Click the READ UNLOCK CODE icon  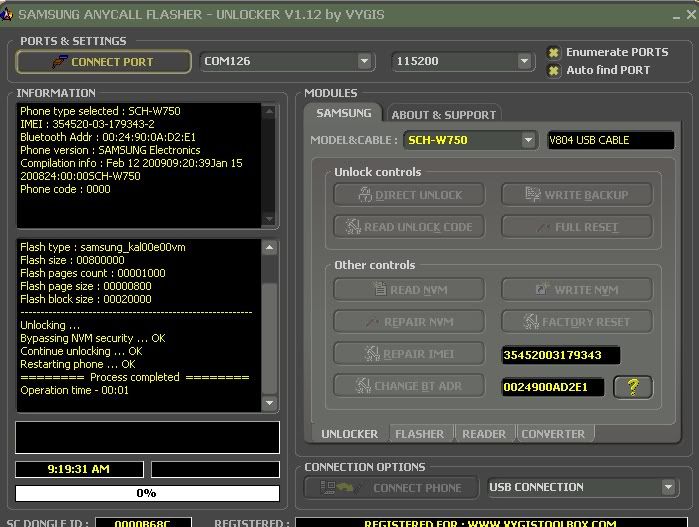coord(353,226)
